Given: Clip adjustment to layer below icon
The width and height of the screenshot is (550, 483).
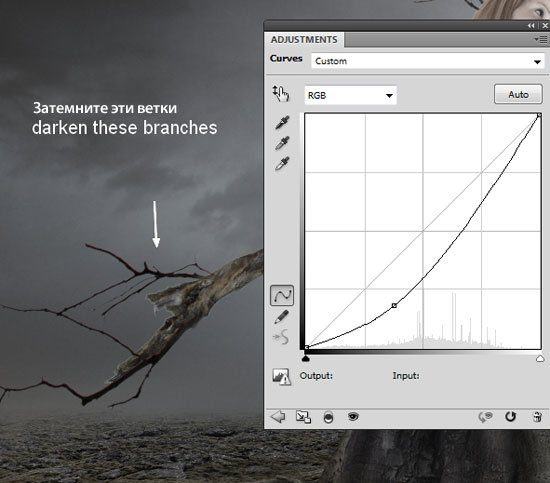Looking at the screenshot, I should tap(328, 417).
